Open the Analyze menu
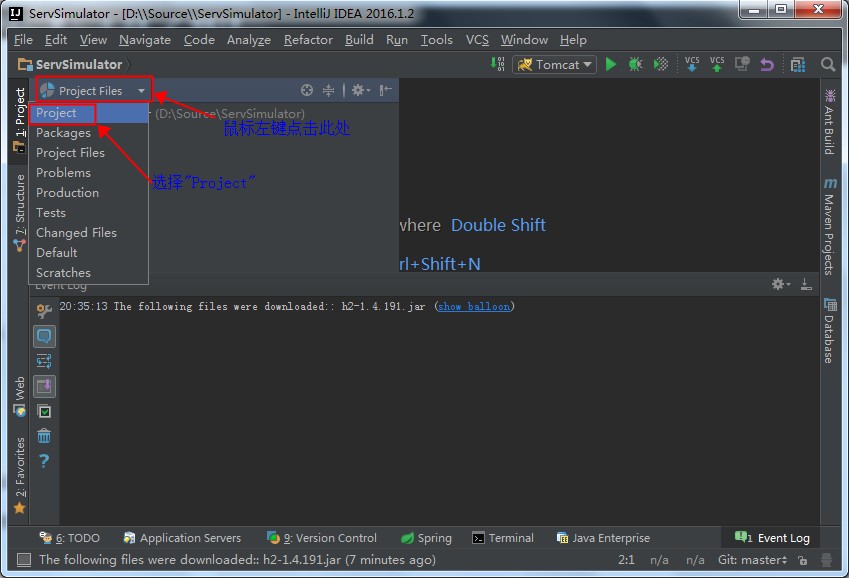Viewport: 849px width, 578px height. 249,40
